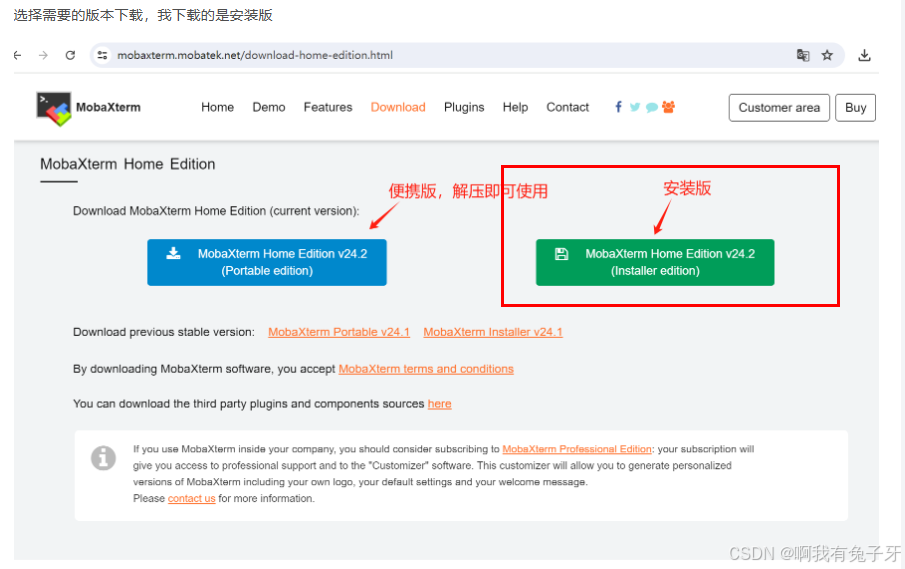
Task: Open browser downloads icon
Action: click(864, 55)
